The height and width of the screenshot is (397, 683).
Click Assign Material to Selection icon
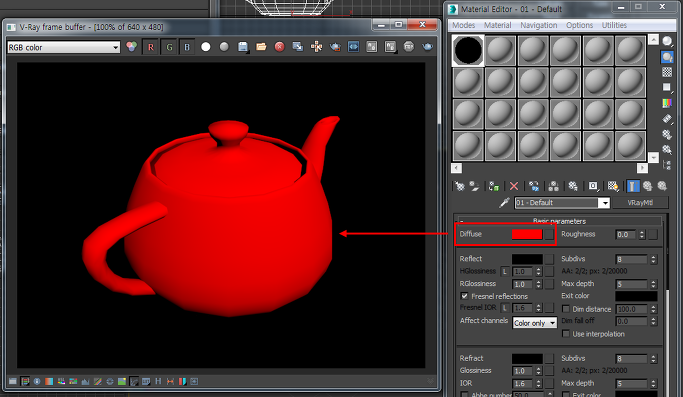pos(494,187)
